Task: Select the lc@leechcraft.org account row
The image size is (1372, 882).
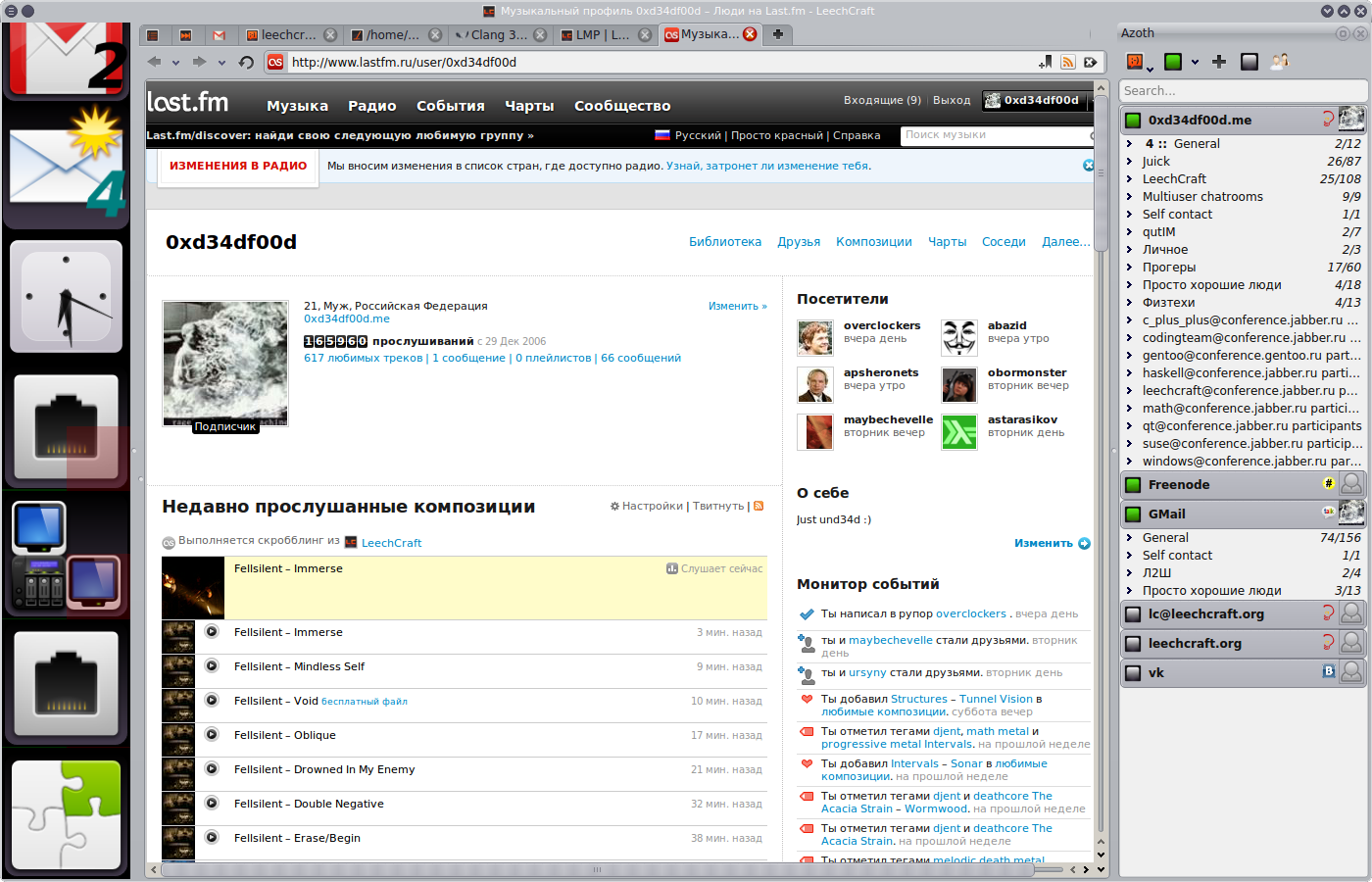Action: 1243,613
